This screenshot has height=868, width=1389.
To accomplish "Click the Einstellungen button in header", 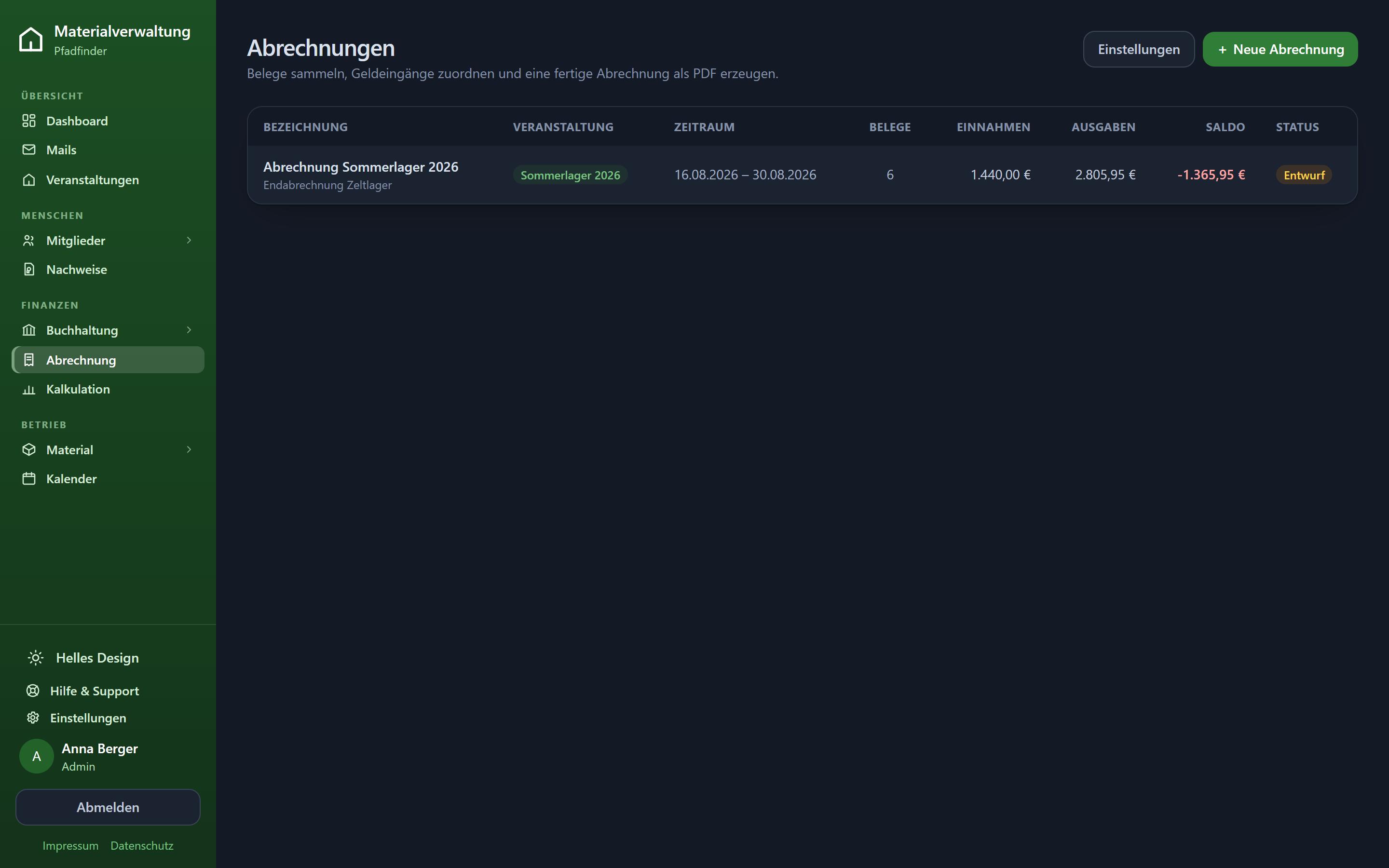I will [x=1139, y=49].
